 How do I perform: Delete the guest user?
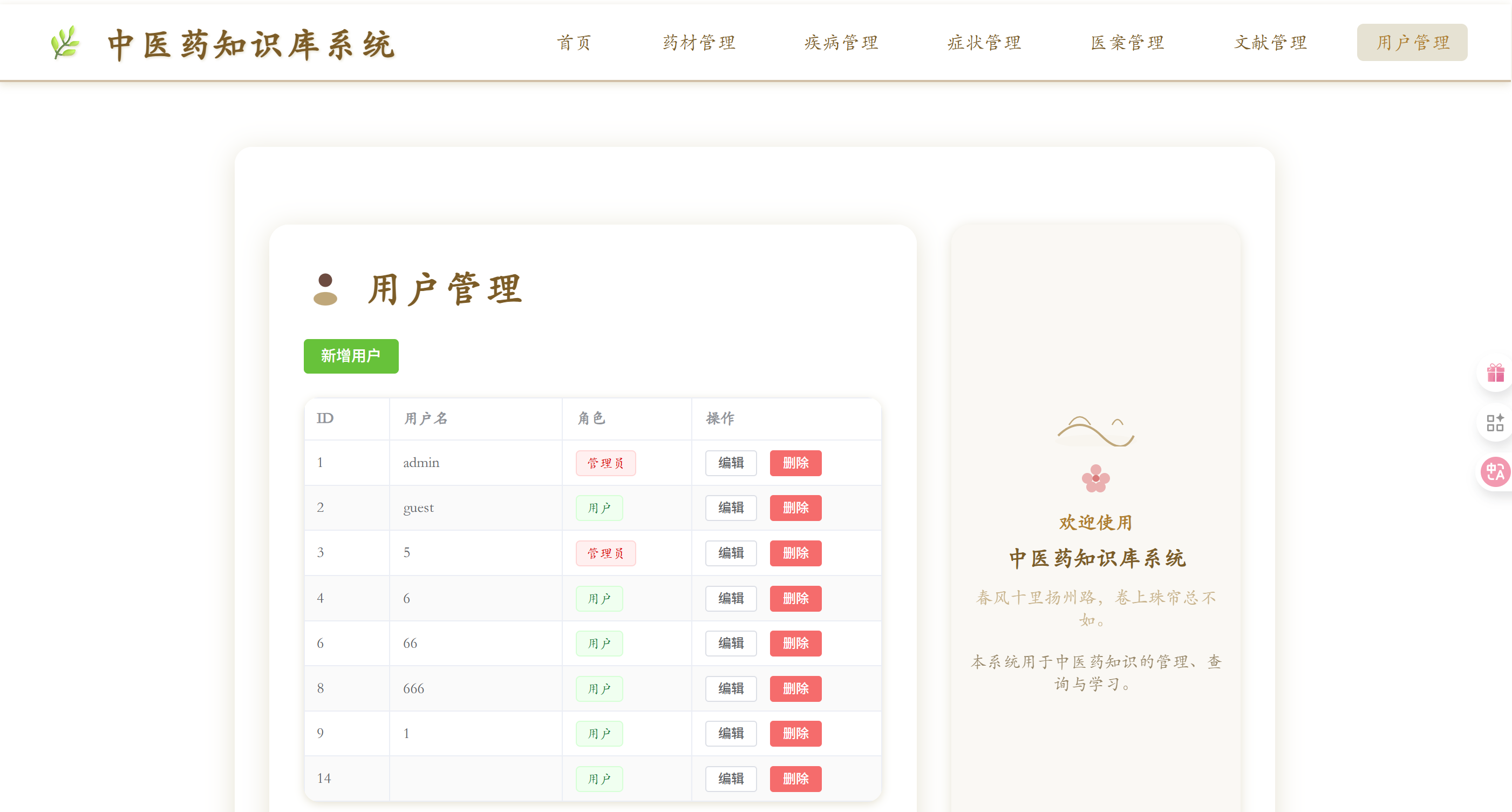pos(795,508)
